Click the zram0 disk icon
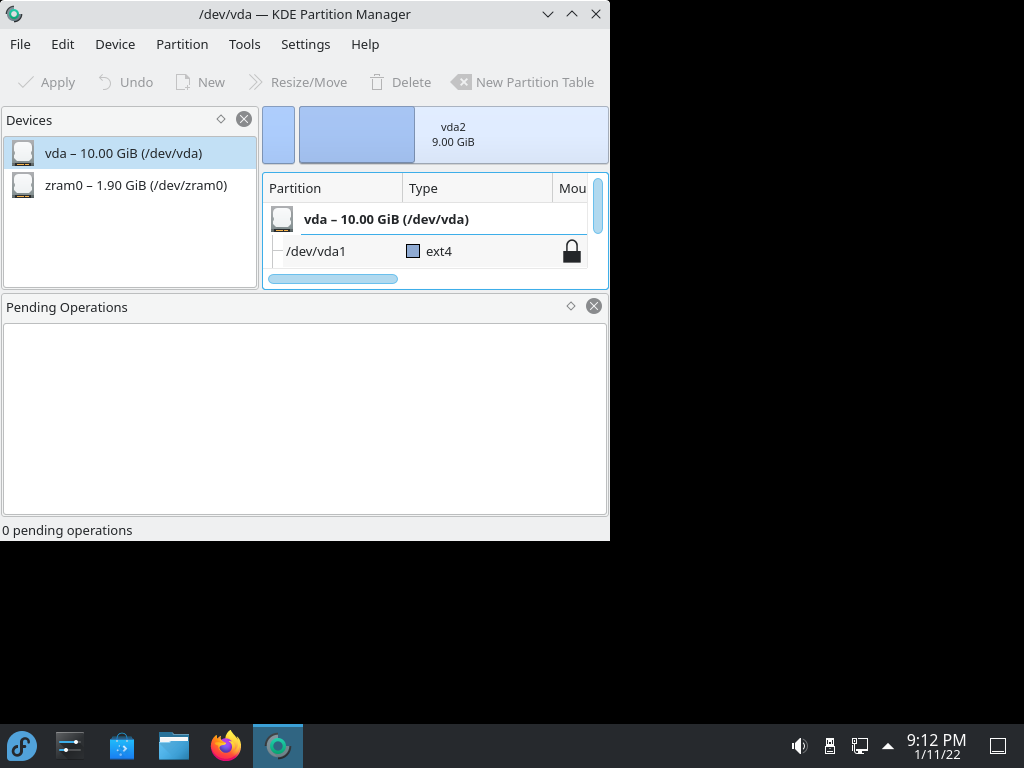 point(23,185)
